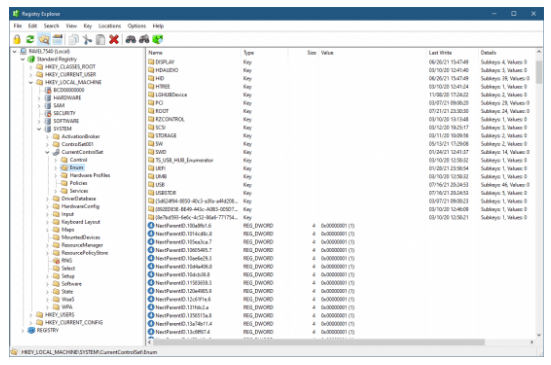This screenshot has height=365, width=551.
Task: Click the folder icon of the DISPLAY key
Action: click(x=151, y=62)
